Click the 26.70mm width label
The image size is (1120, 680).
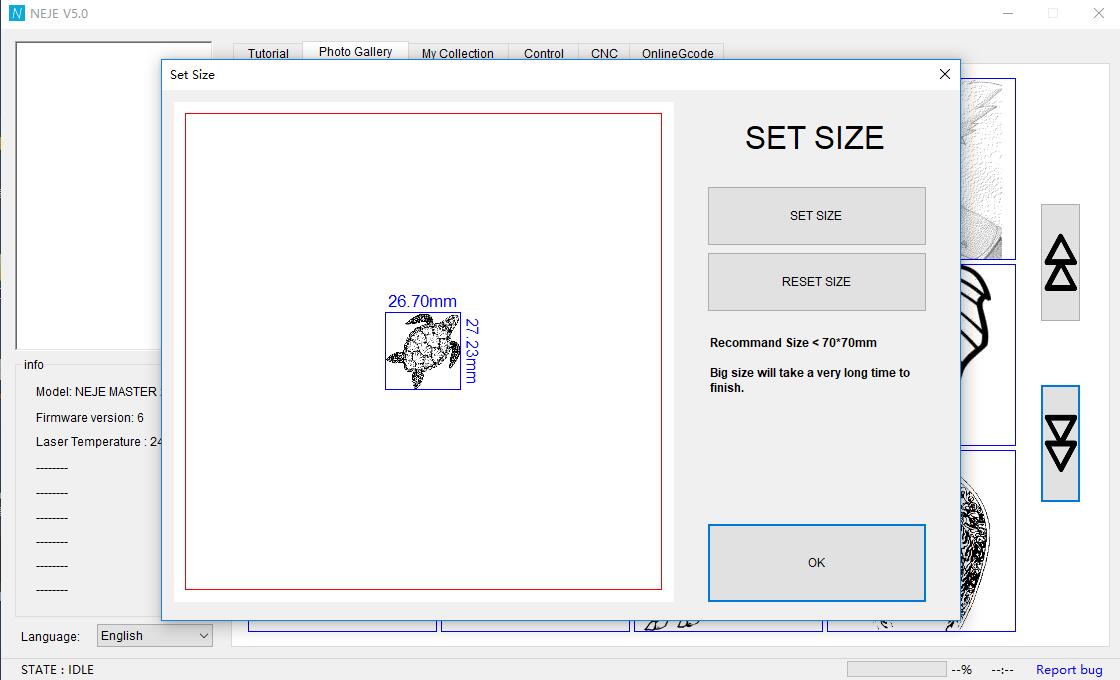tap(422, 301)
